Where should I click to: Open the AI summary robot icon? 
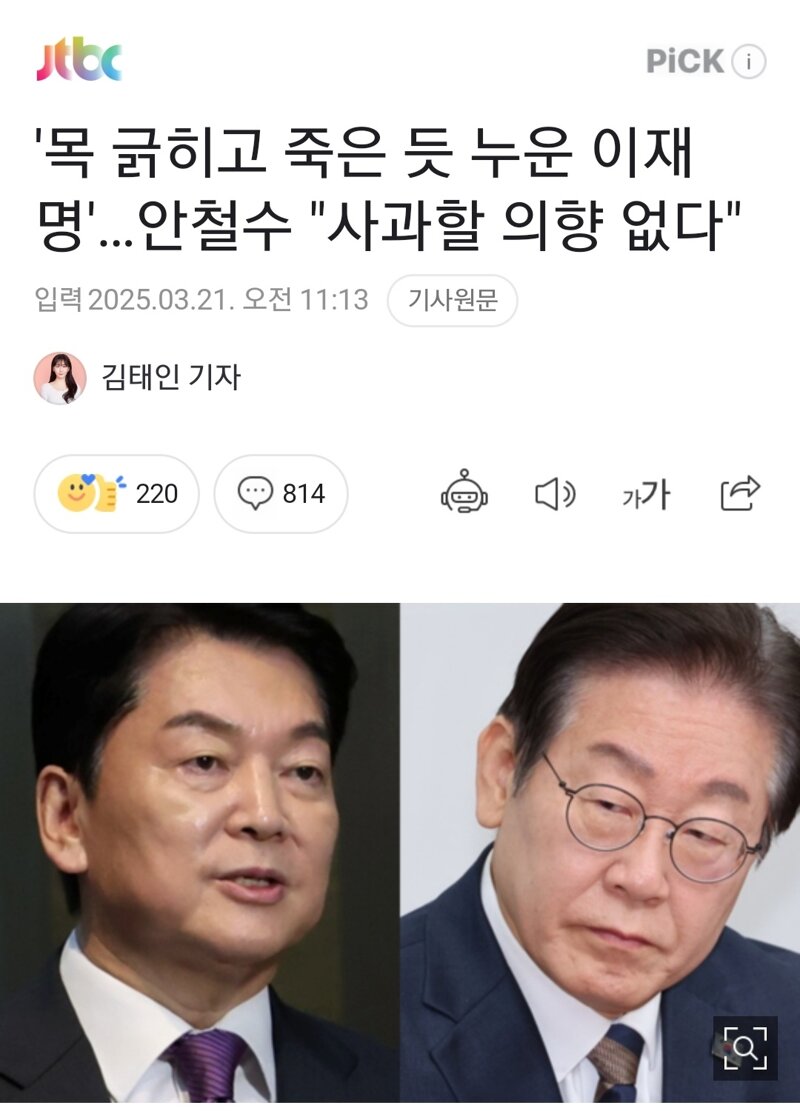click(464, 492)
